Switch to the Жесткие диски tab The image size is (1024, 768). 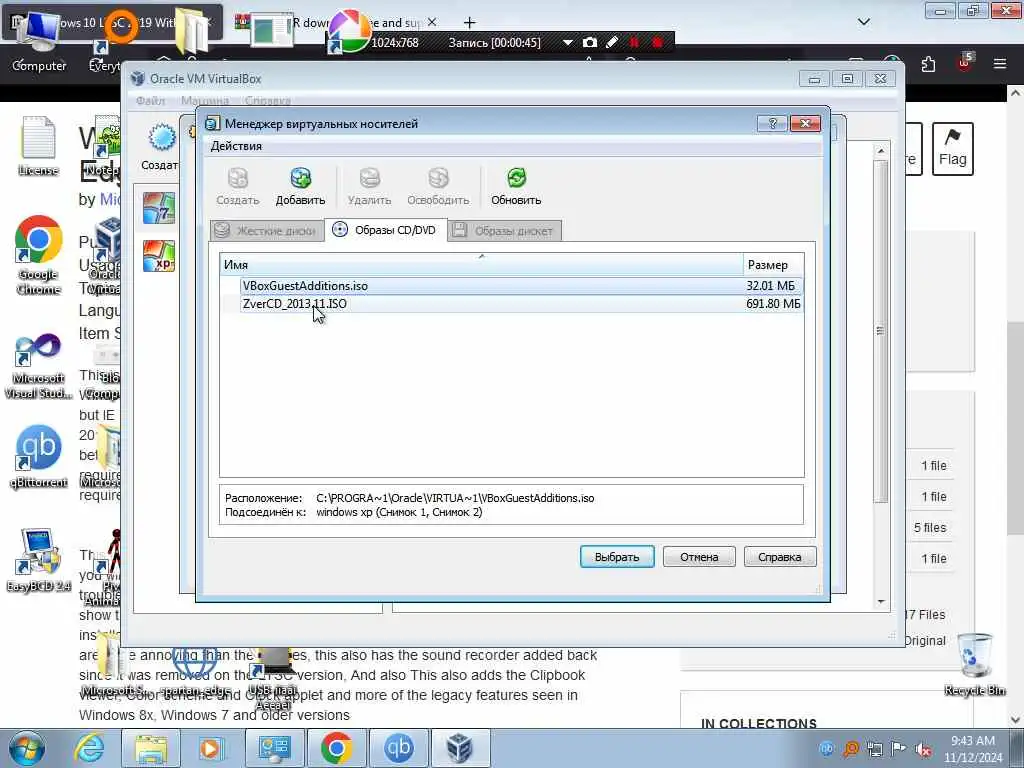pyautogui.click(x=266, y=231)
